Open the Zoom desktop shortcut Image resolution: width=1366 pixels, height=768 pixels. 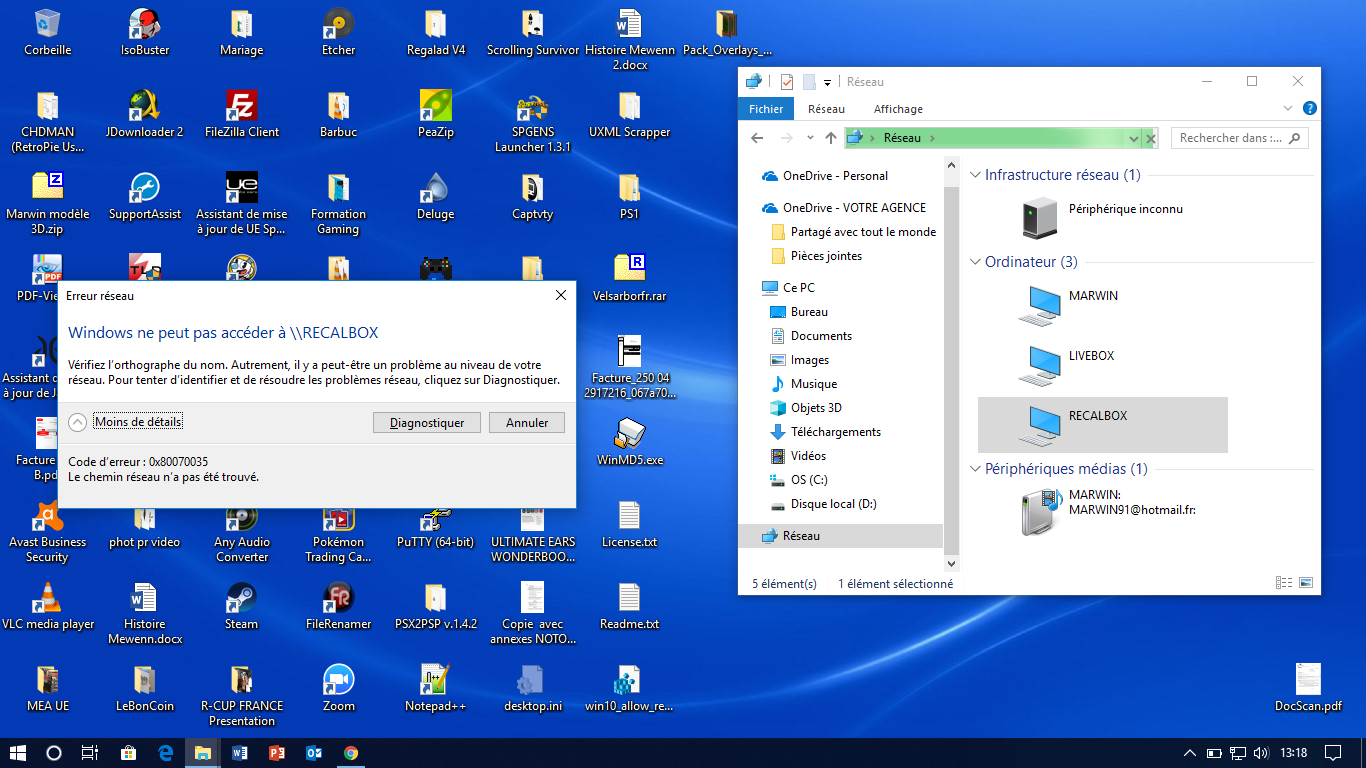(x=339, y=688)
